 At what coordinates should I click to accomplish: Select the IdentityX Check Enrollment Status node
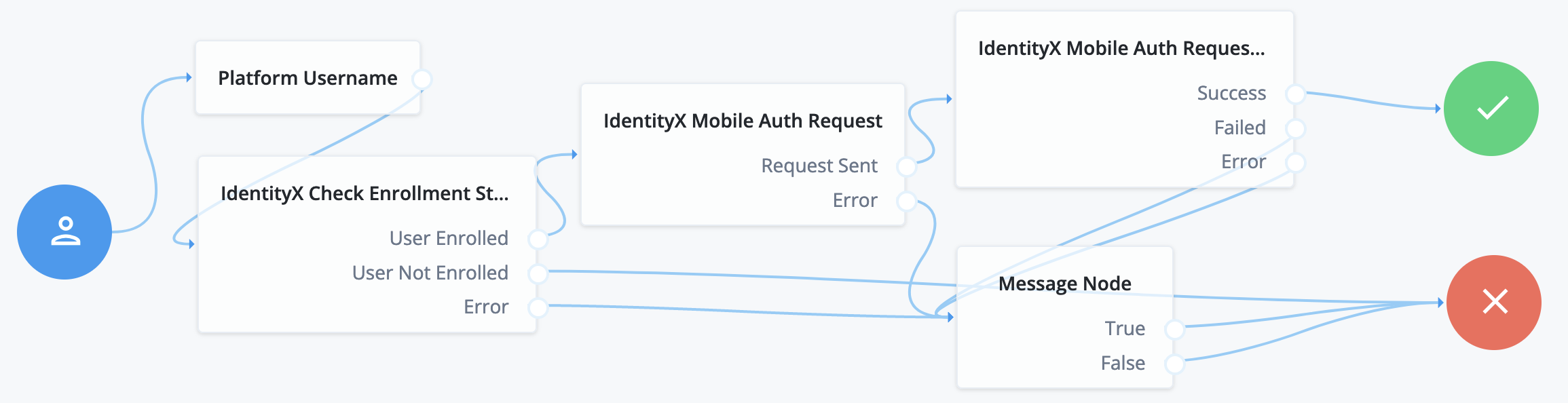pyautogui.click(x=365, y=193)
